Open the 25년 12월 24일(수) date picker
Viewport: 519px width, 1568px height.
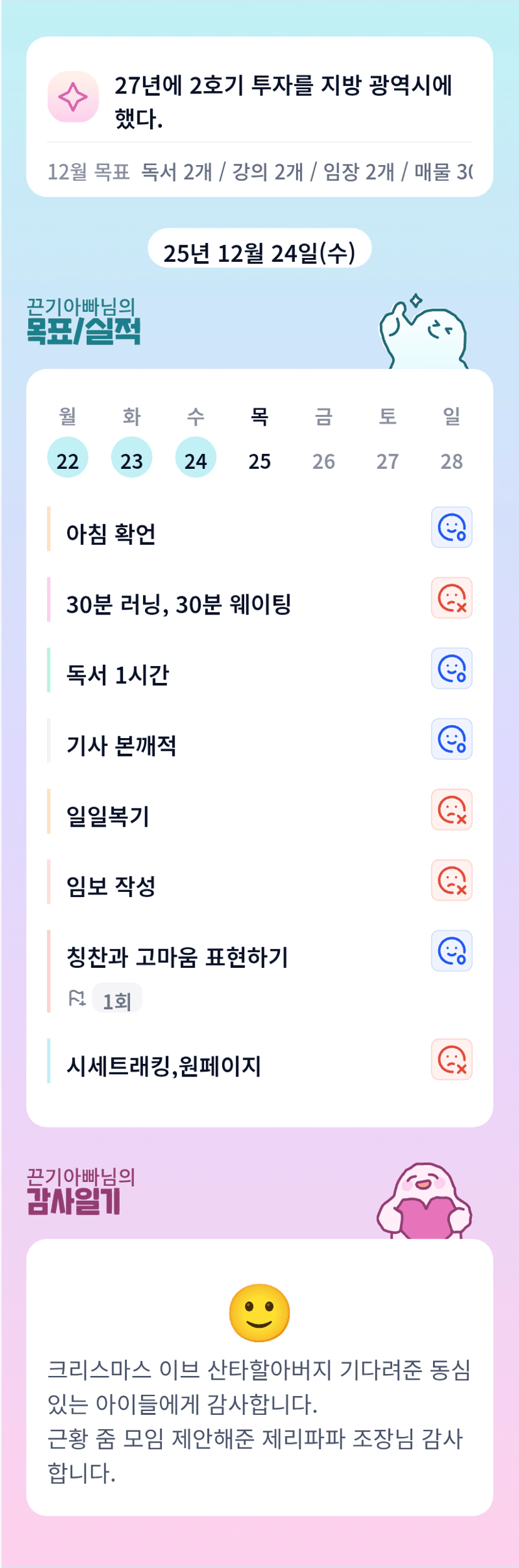259,252
